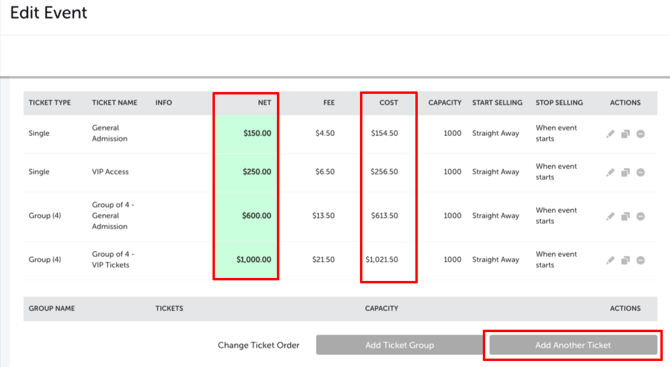Click Group of 4 - General Admission ticket name
Screen dimensions: 670x367
(113, 216)
